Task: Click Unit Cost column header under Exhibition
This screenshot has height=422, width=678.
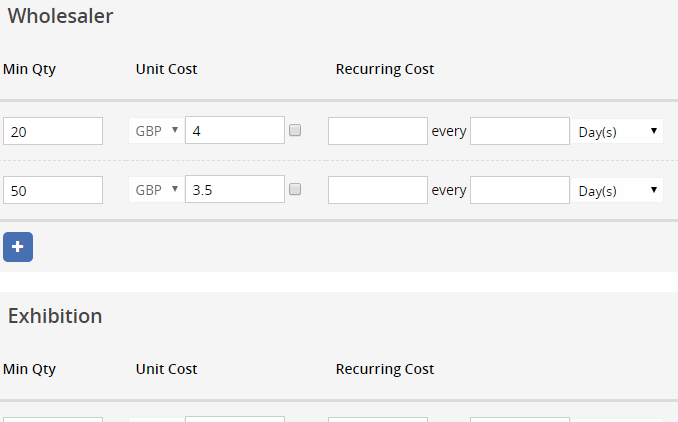Action: click(x=166, y=369)
